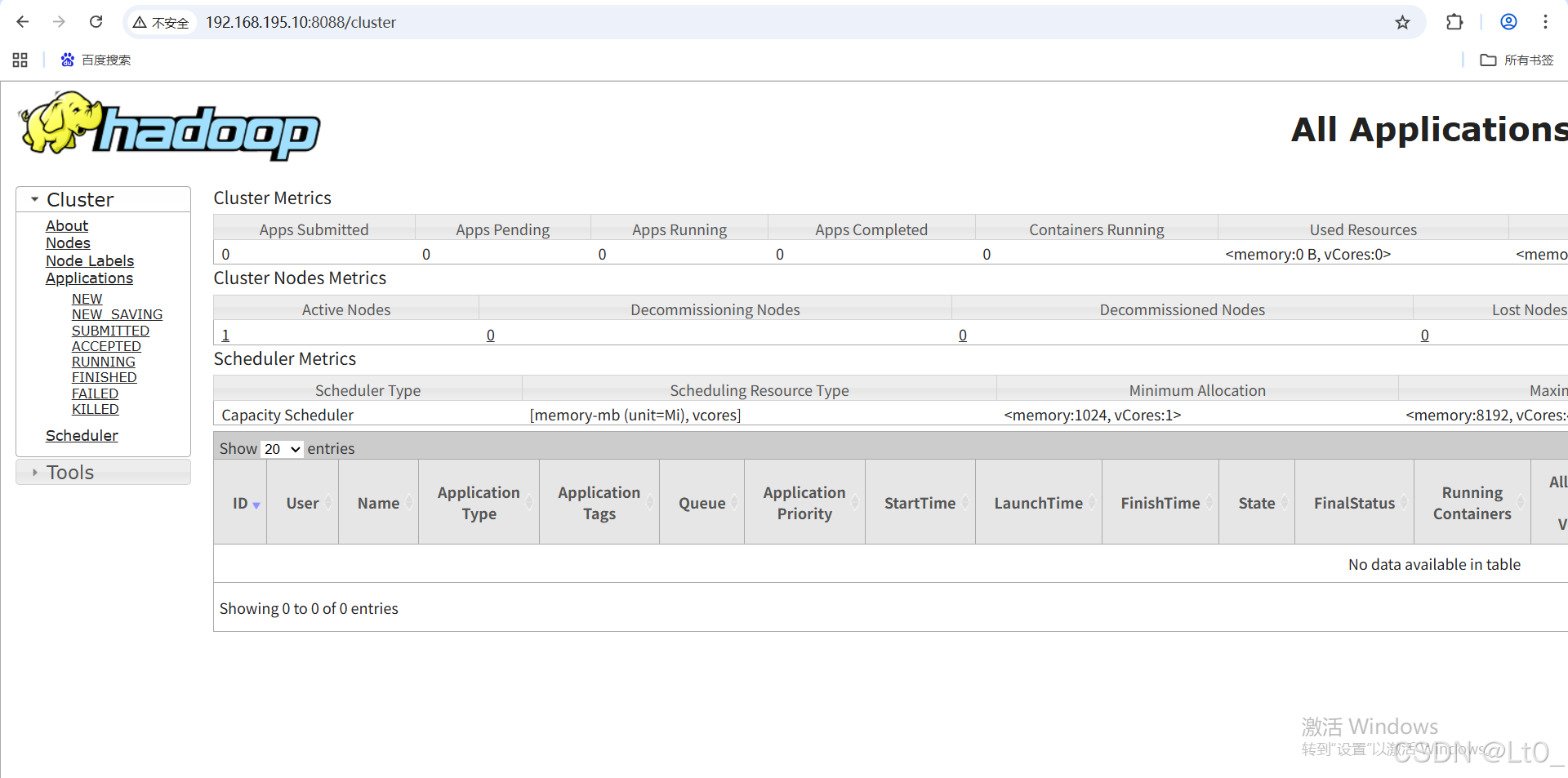1568x778 pixels.
Task: Click the Hadoop elephant logo
Action: pyautogui.click(x=169, y=127)
